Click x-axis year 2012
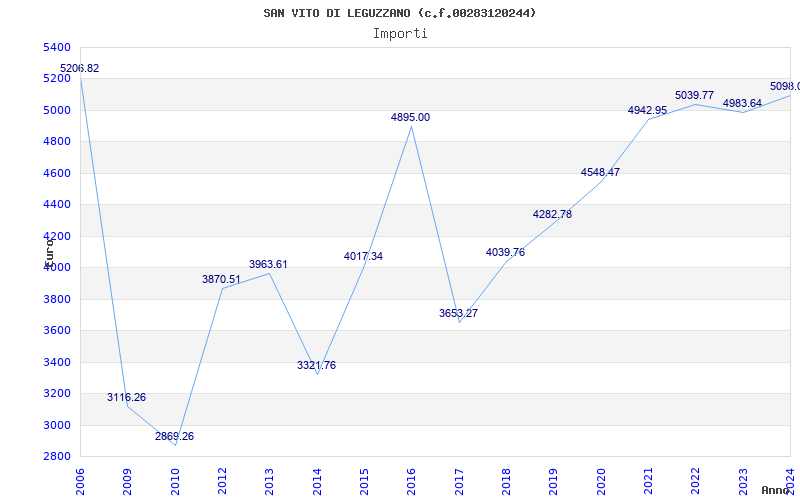Screen dimensions: 800x500 click(222, 481)
